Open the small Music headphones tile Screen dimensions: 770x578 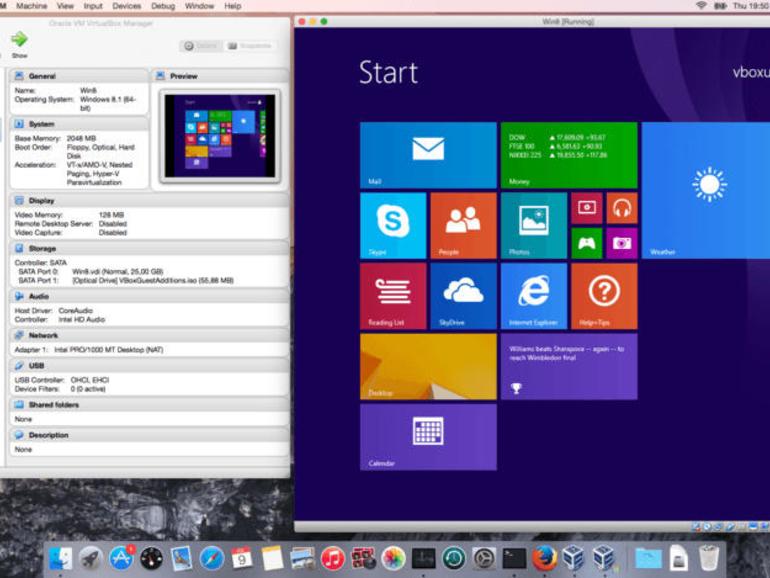click(622, 208)
